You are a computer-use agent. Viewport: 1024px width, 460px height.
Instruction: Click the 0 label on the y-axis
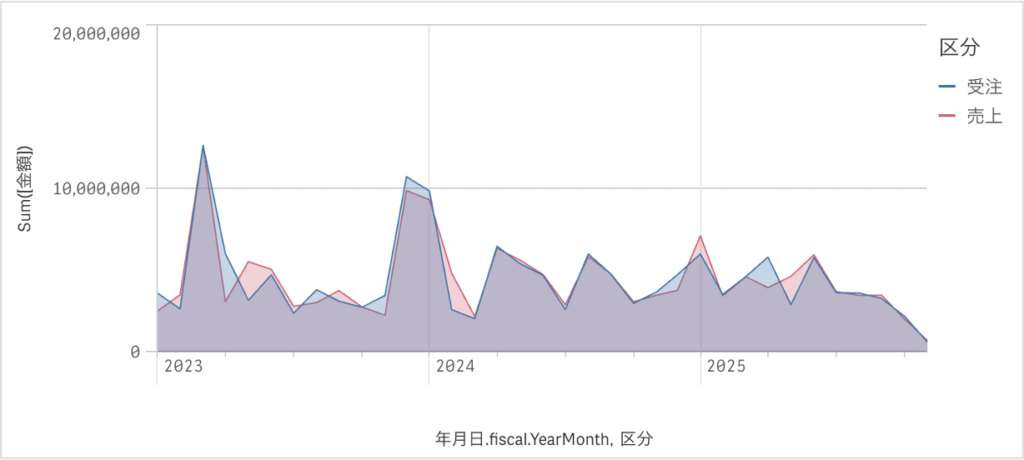pos(135,352)
